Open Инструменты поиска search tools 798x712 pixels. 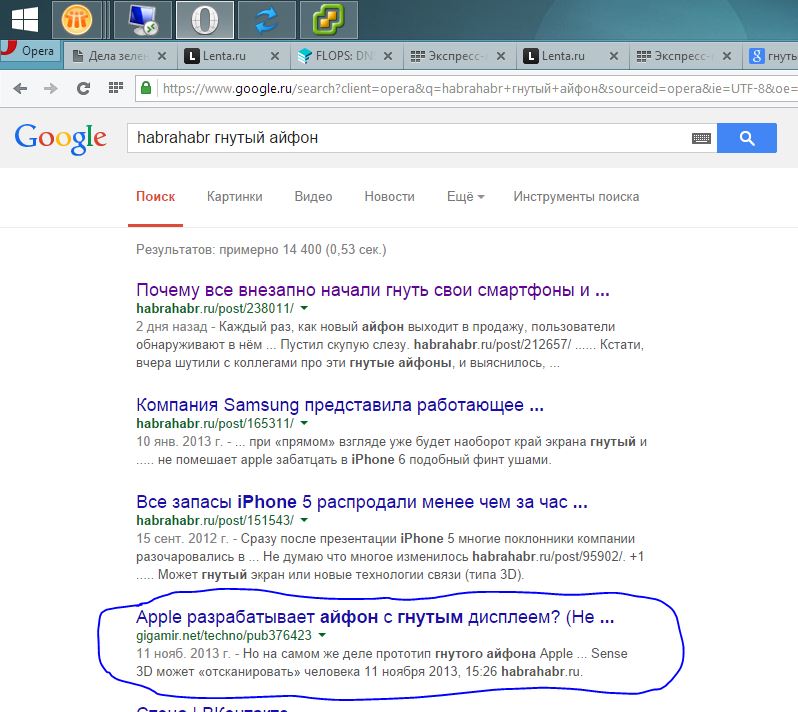(576, 196)
